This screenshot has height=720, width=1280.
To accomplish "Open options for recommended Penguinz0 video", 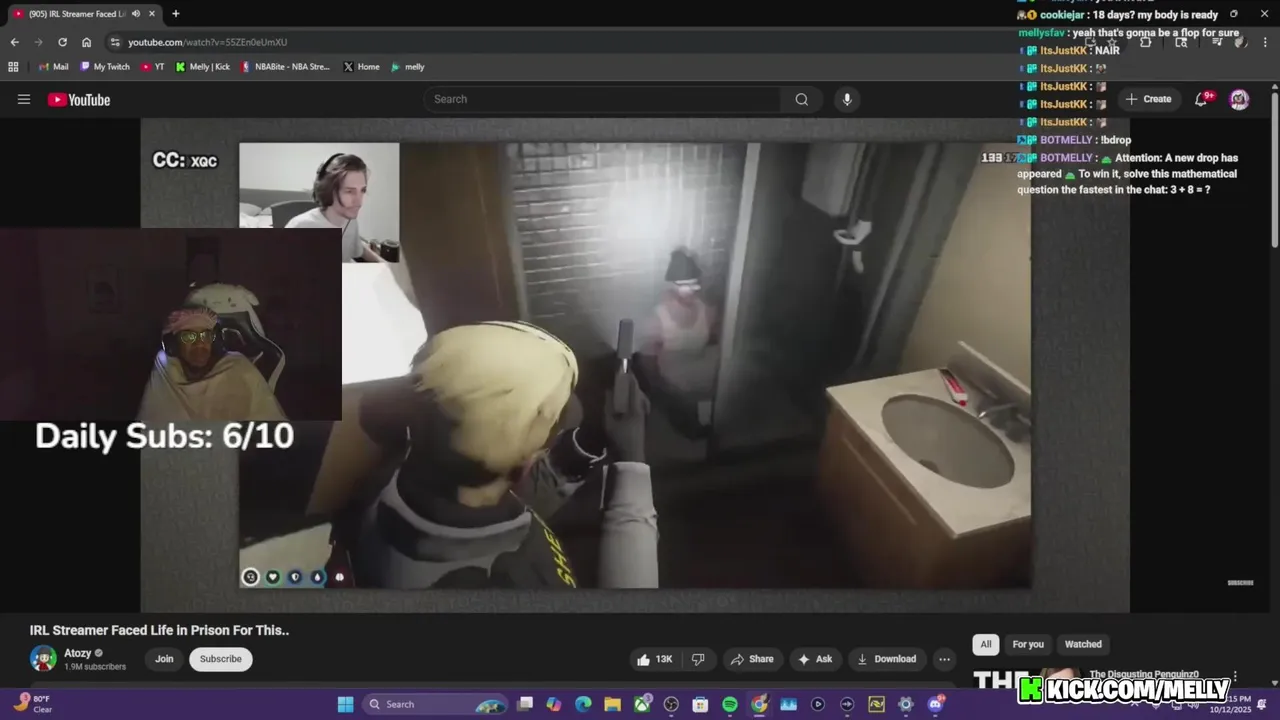I will 1235,676.
